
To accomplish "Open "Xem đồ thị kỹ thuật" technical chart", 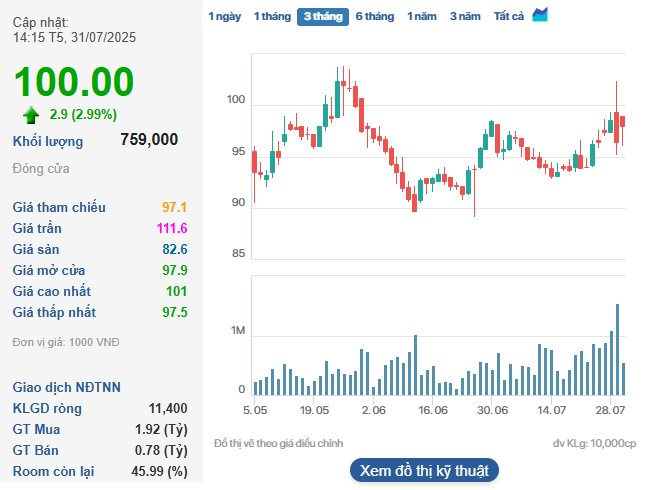I will click(424, 470).
